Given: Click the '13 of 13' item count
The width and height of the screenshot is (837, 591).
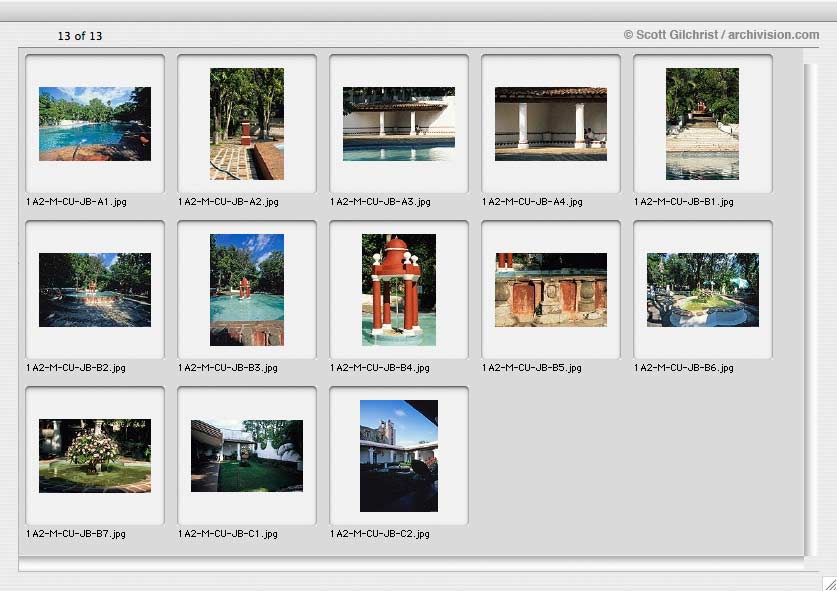Looking at the screenshot, I should 80,36.
